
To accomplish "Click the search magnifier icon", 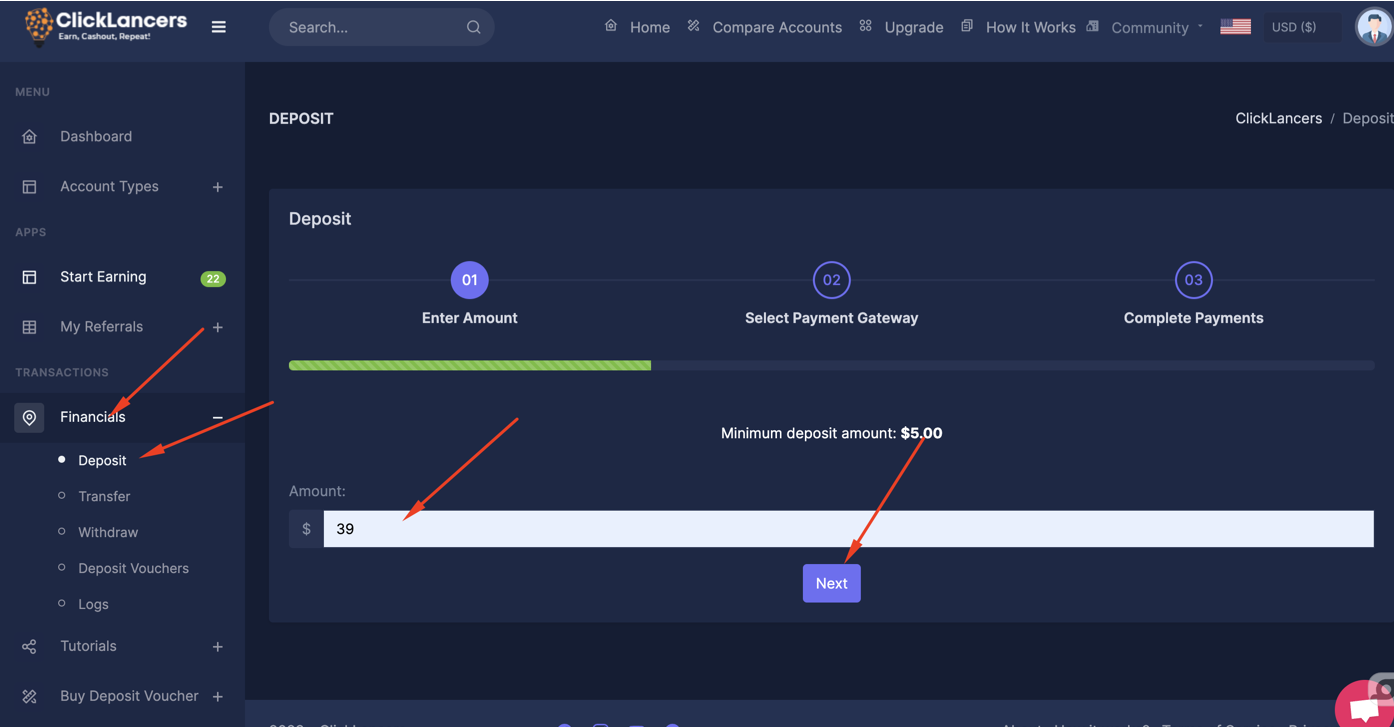I will (473, 27).
